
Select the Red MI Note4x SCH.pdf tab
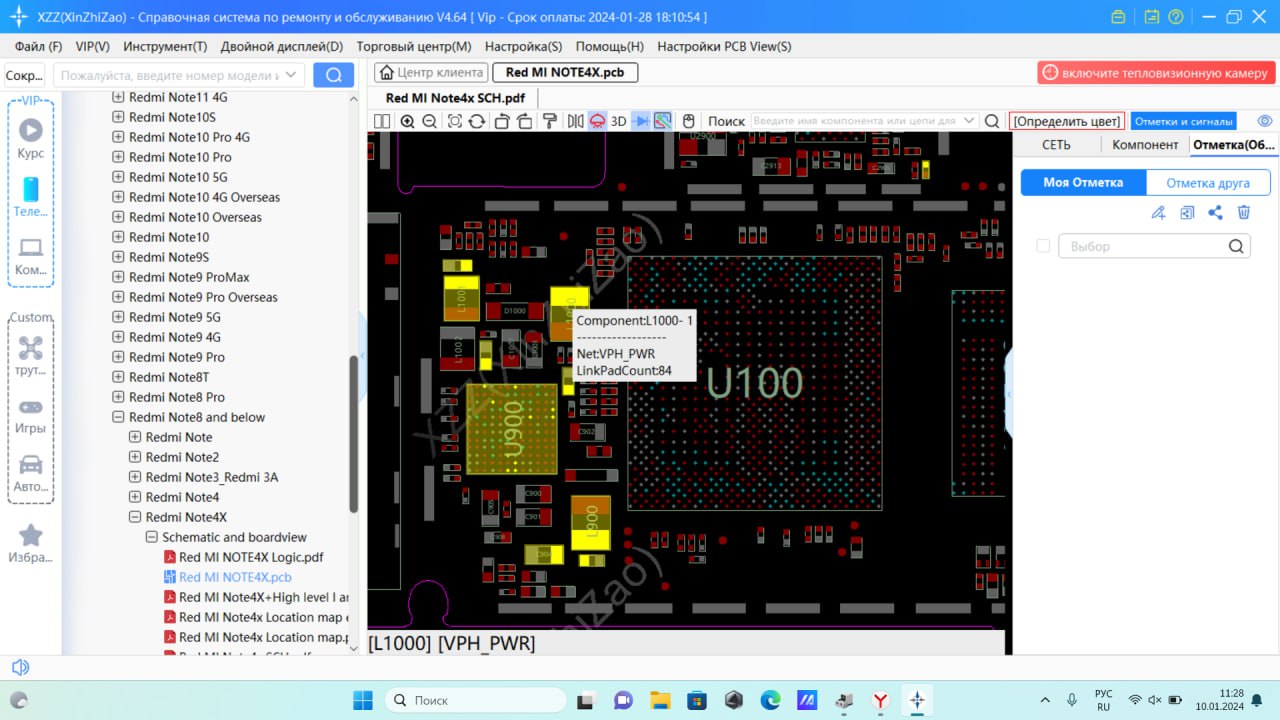click(x=455, y=98)
